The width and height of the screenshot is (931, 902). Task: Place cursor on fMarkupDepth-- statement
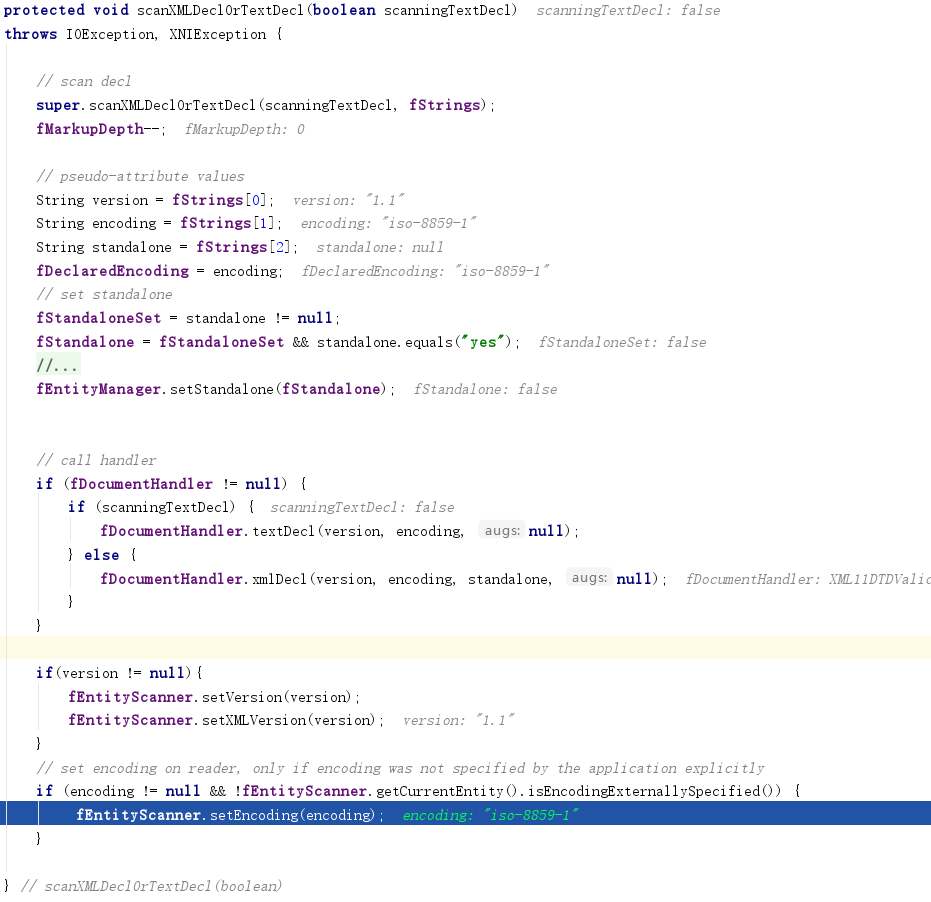click(x=99, y=129)
